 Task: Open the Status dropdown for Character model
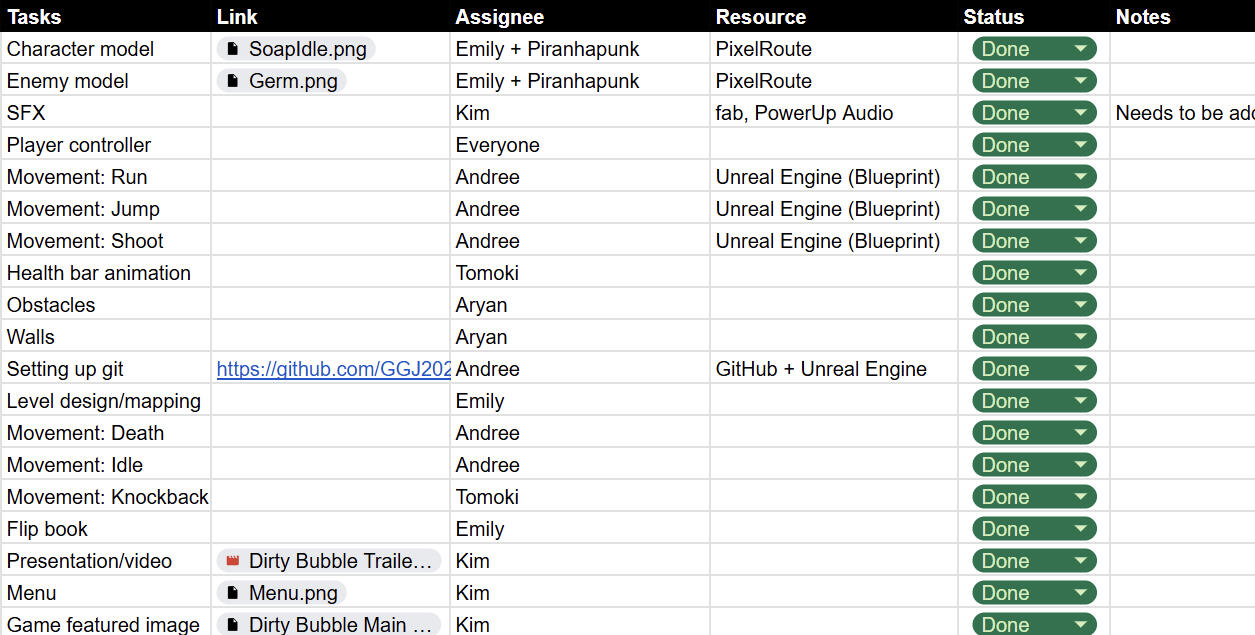pos(1080,49)
